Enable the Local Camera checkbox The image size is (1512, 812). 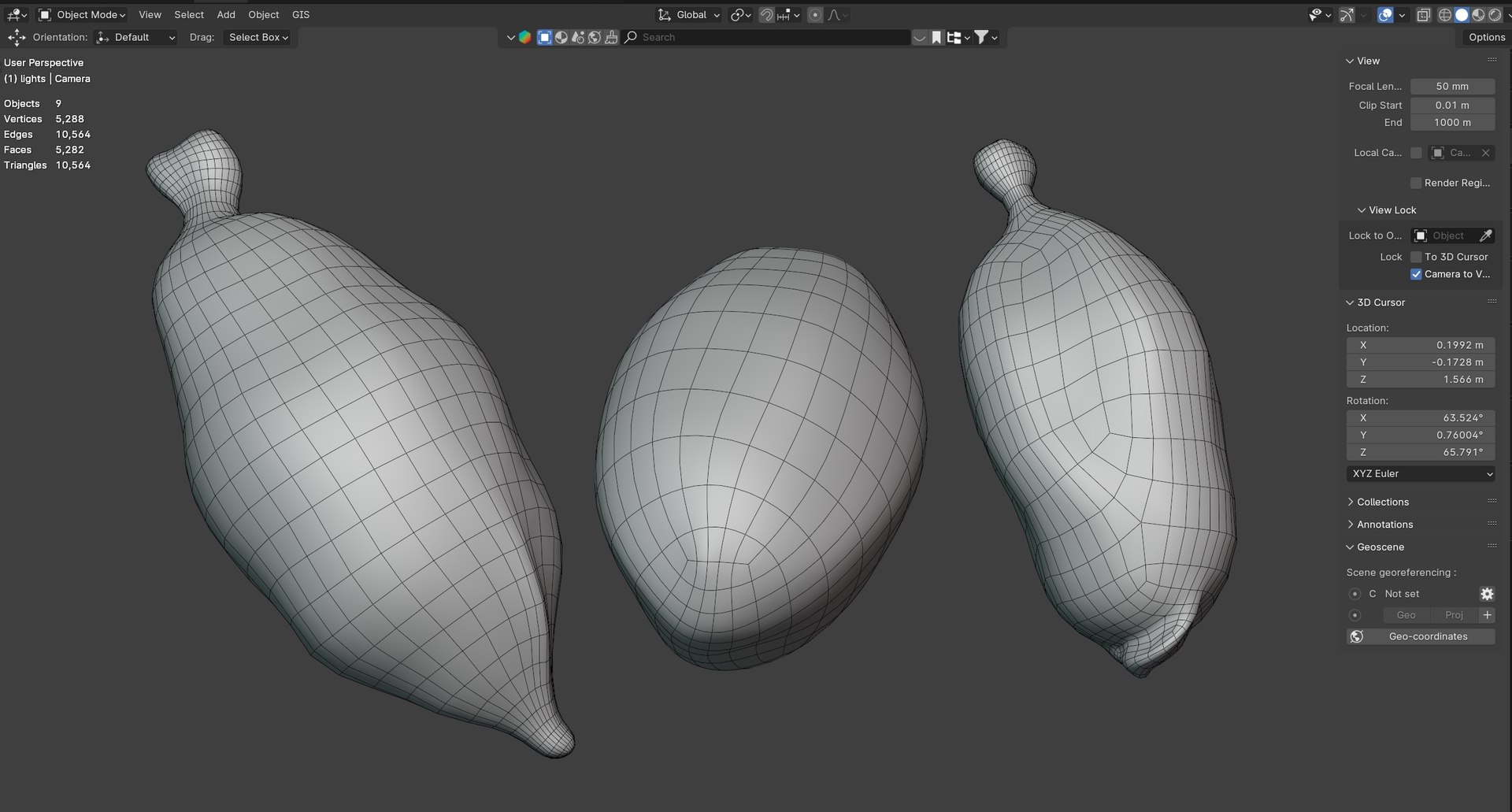[1416, 153]
